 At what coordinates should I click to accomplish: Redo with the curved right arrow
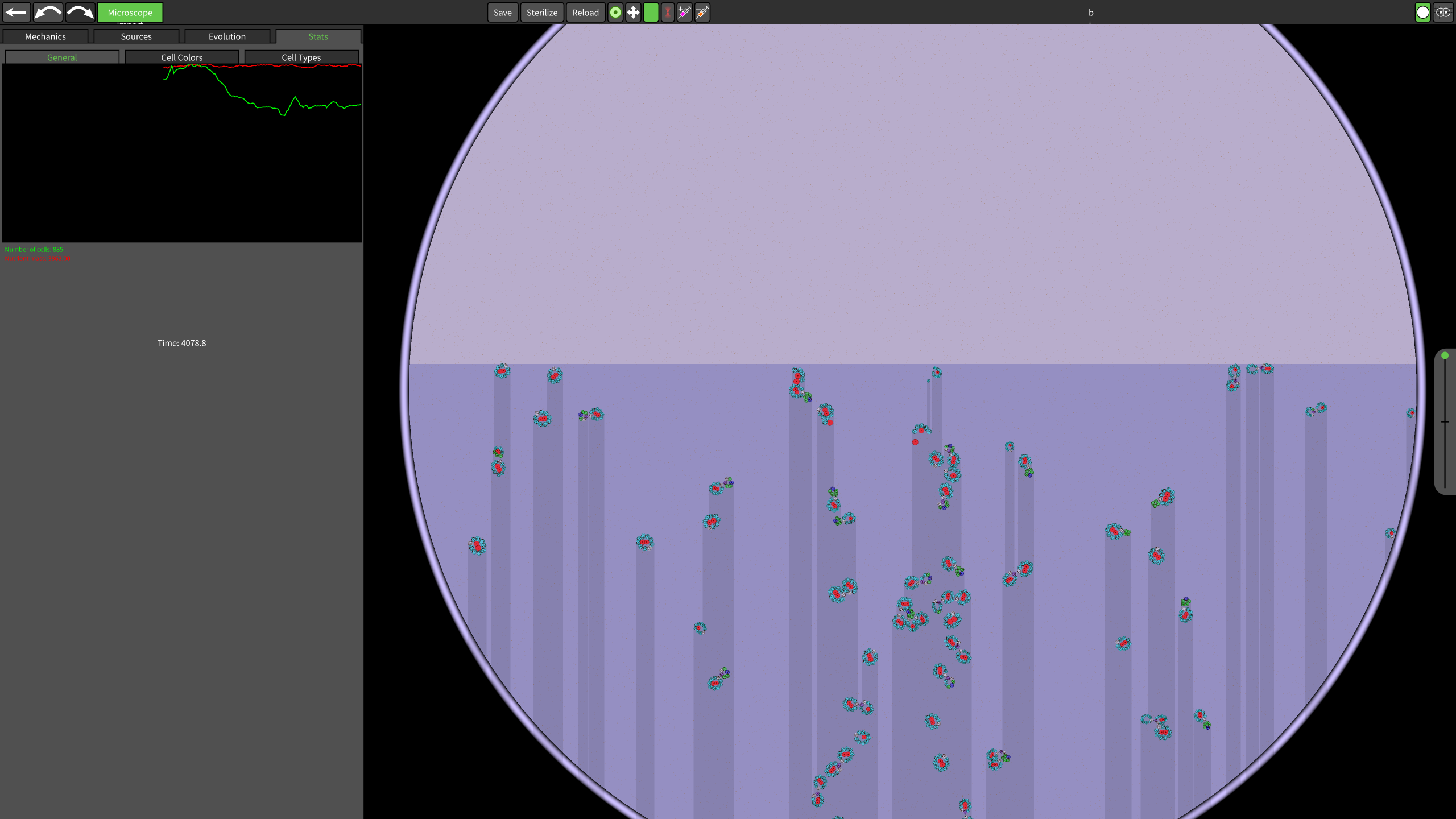[x=80, y=12]
